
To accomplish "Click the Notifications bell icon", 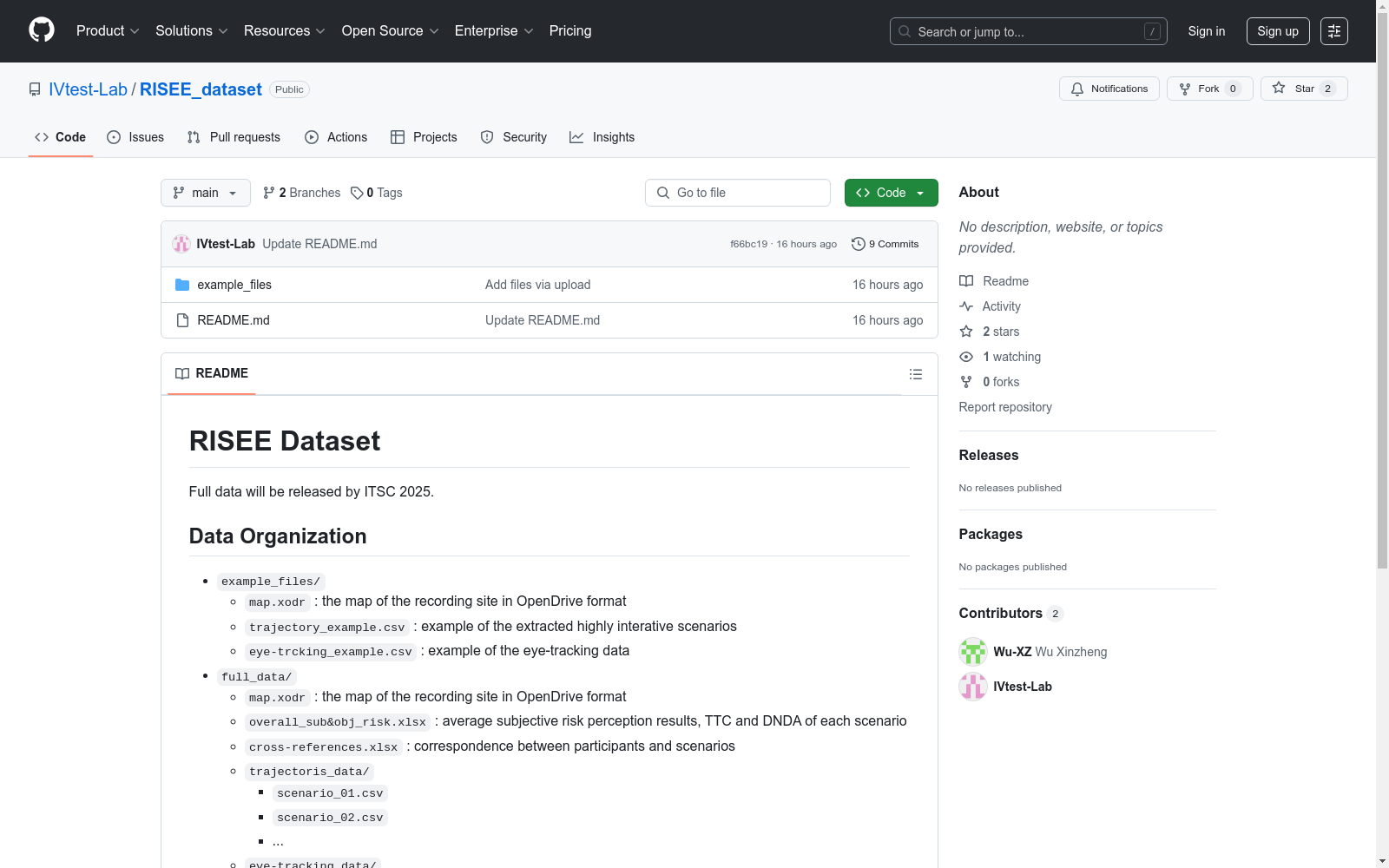I will pyautogui.click(x=1077, y=89).
